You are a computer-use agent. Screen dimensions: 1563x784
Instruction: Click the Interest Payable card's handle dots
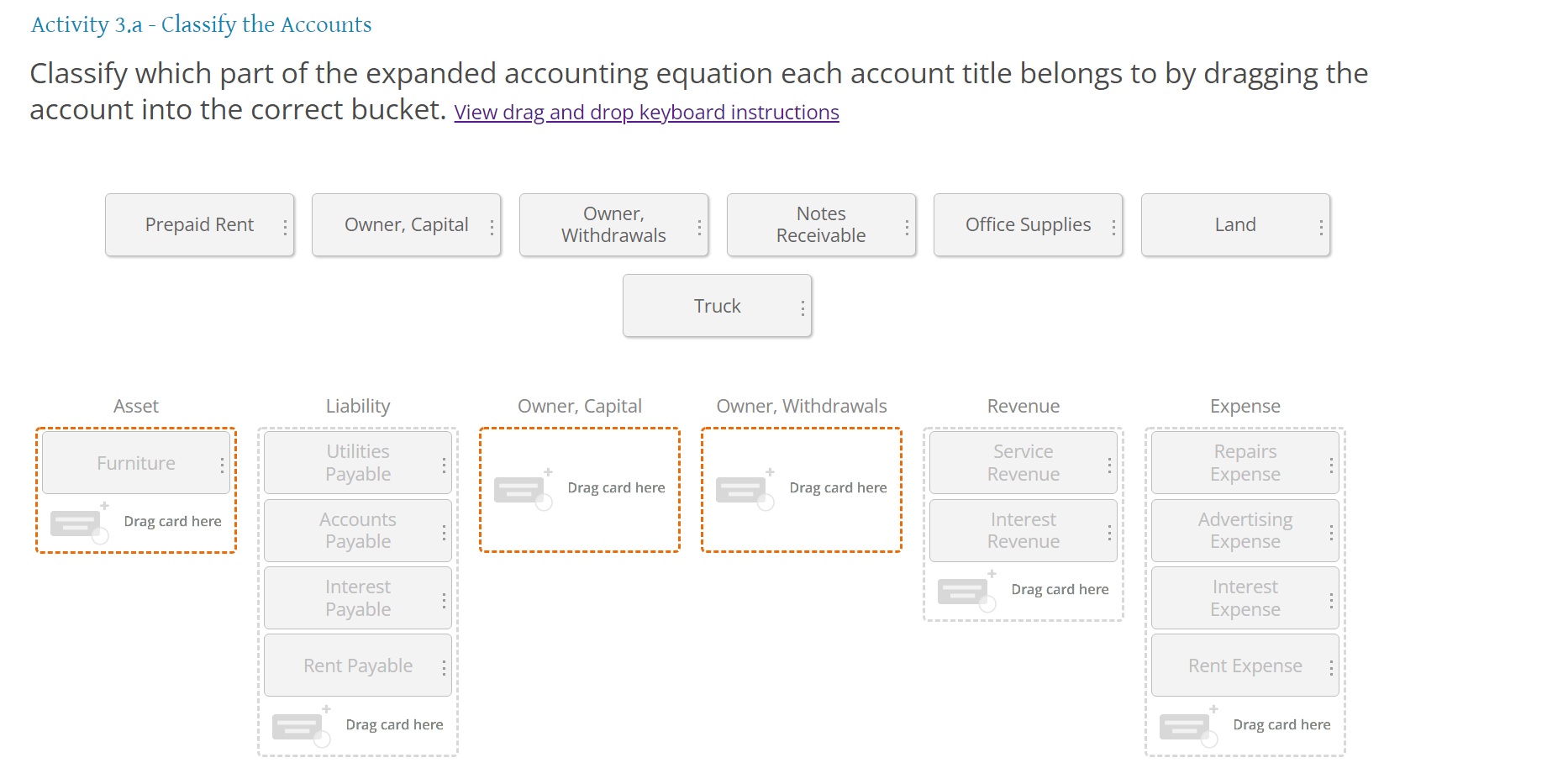(x=444, y=600)
